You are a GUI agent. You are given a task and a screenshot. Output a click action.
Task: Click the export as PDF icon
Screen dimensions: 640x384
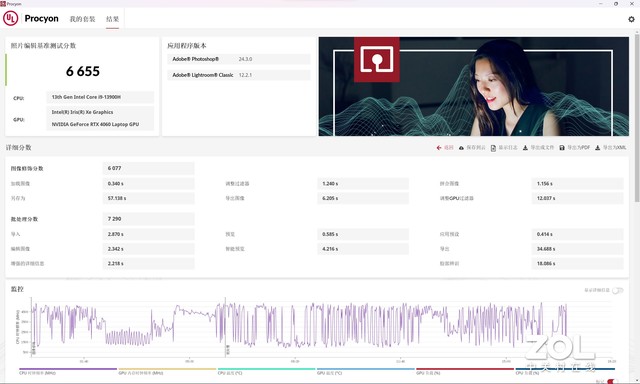[562, 148]
